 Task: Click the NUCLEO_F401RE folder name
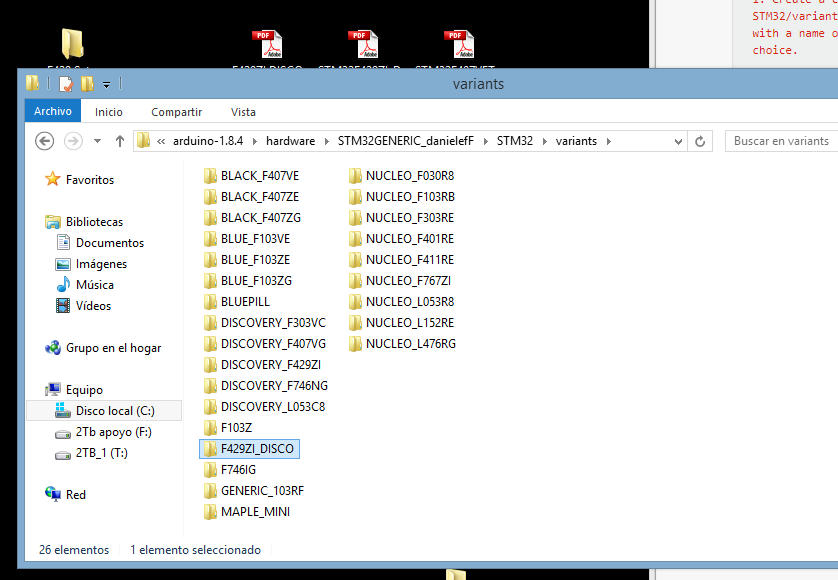click(410, 239)
